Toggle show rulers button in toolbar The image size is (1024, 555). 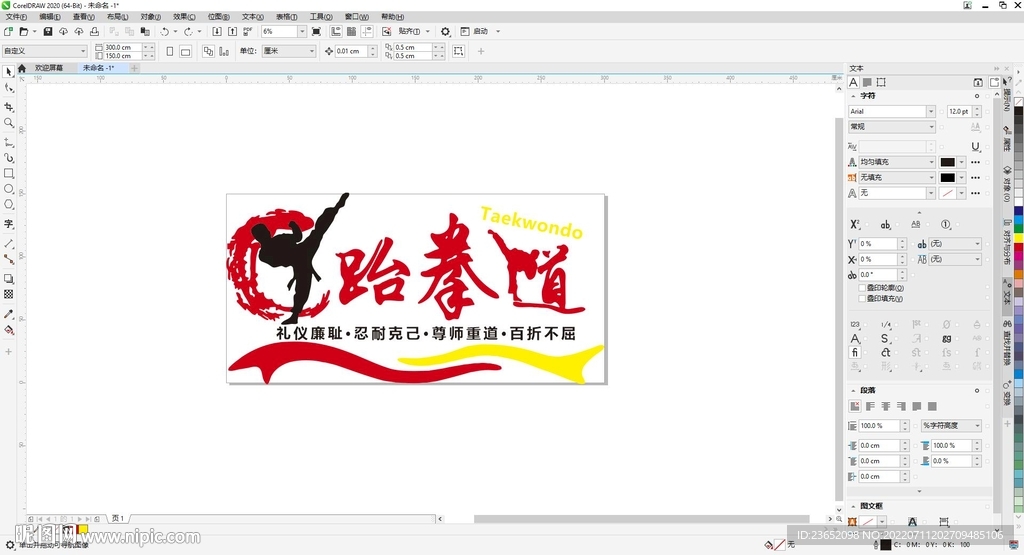click(336, 31)
